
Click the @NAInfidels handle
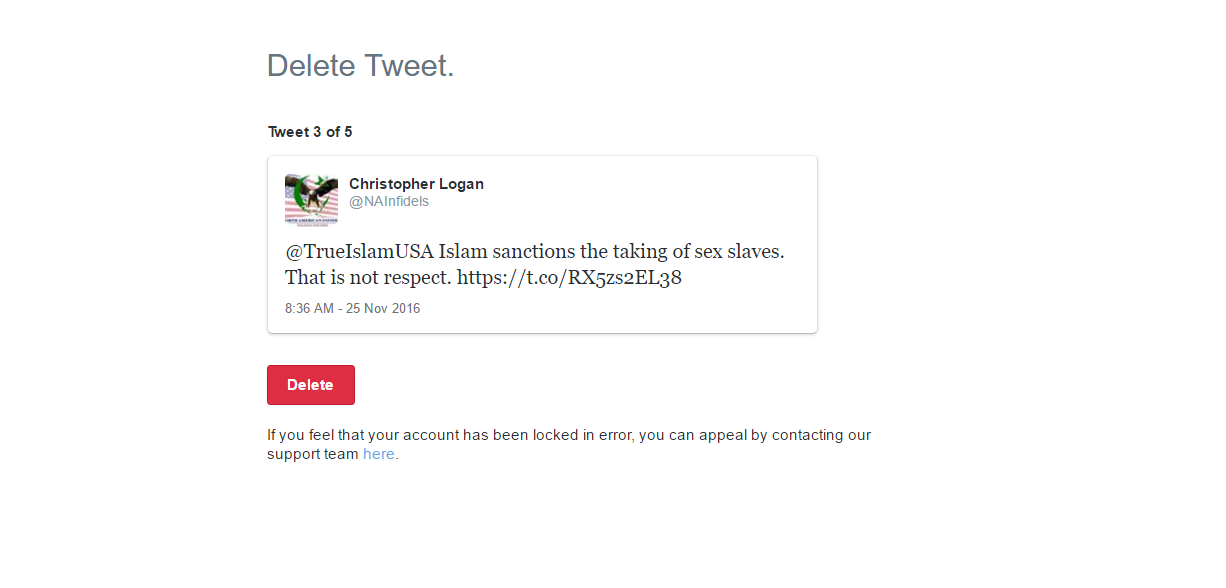[389, 201]
